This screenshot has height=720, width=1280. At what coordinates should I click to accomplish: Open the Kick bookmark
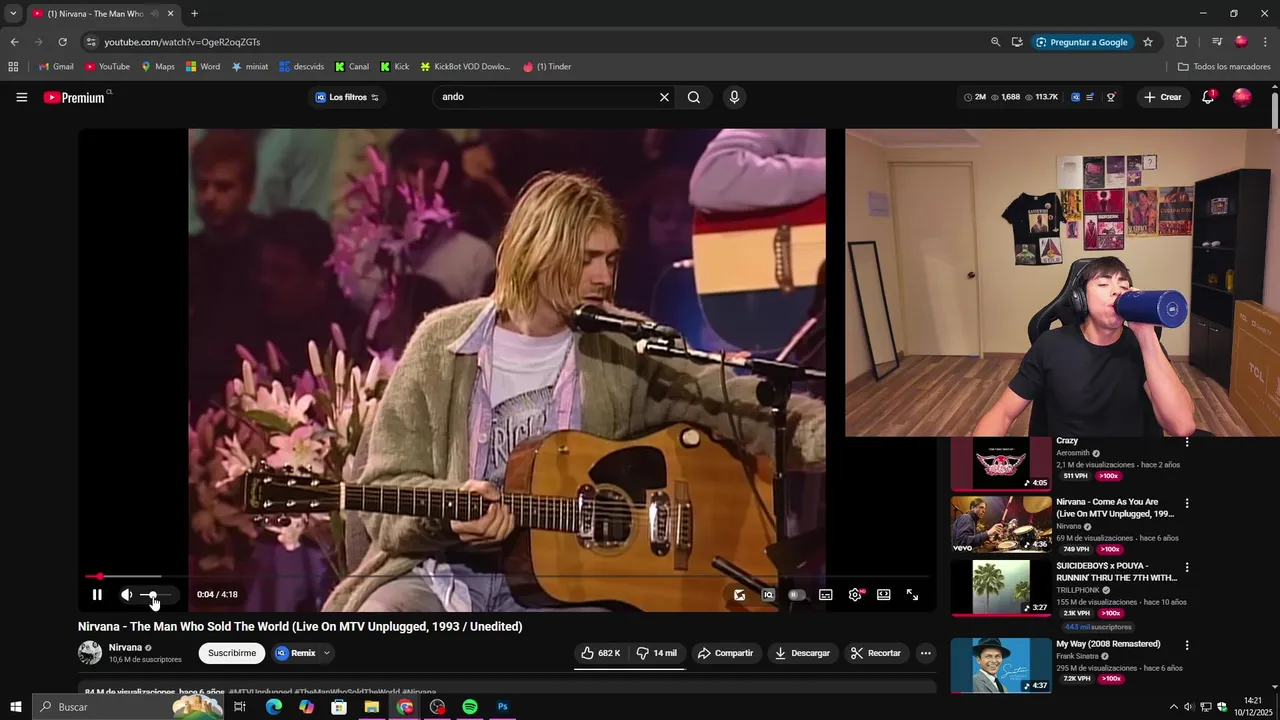click(x=395, y=67)
